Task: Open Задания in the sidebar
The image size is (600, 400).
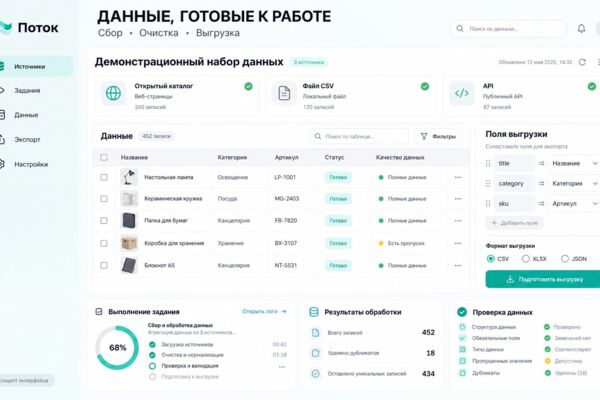Action: [x=27, y=91]
